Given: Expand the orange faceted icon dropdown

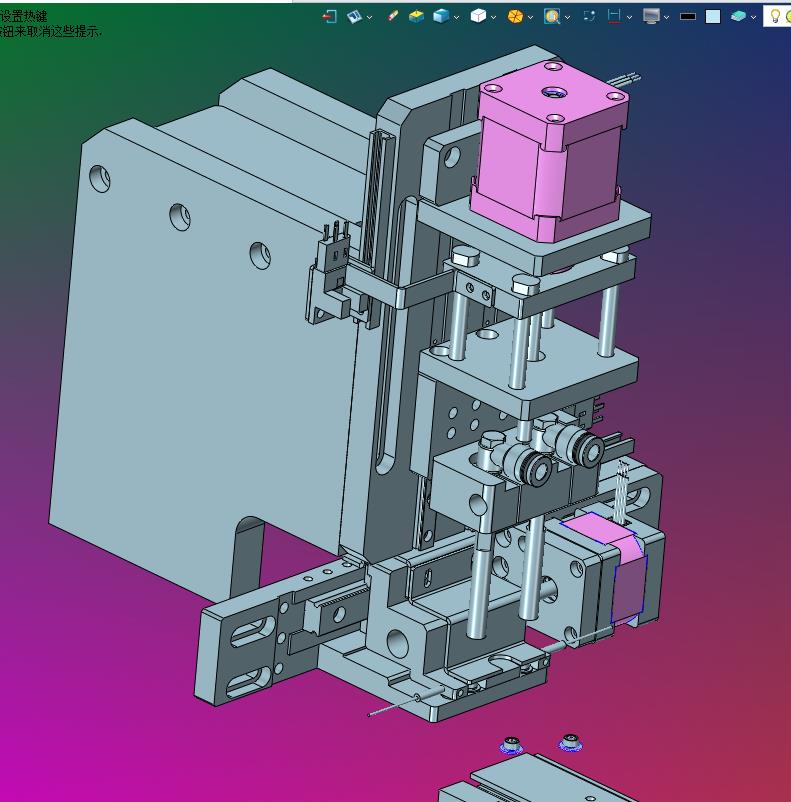Looking at the screenshot, I should point(531,17).
